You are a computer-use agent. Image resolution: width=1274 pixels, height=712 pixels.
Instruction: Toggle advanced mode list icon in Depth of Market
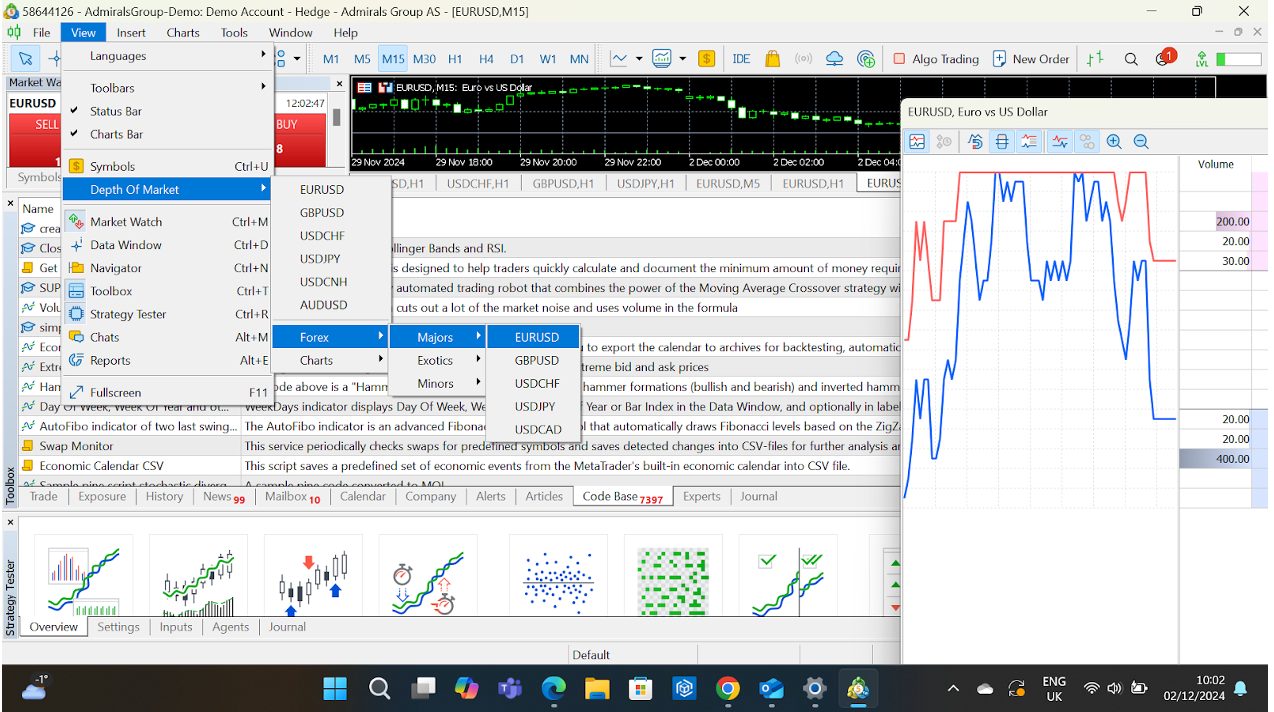[x=1029, y=142]
